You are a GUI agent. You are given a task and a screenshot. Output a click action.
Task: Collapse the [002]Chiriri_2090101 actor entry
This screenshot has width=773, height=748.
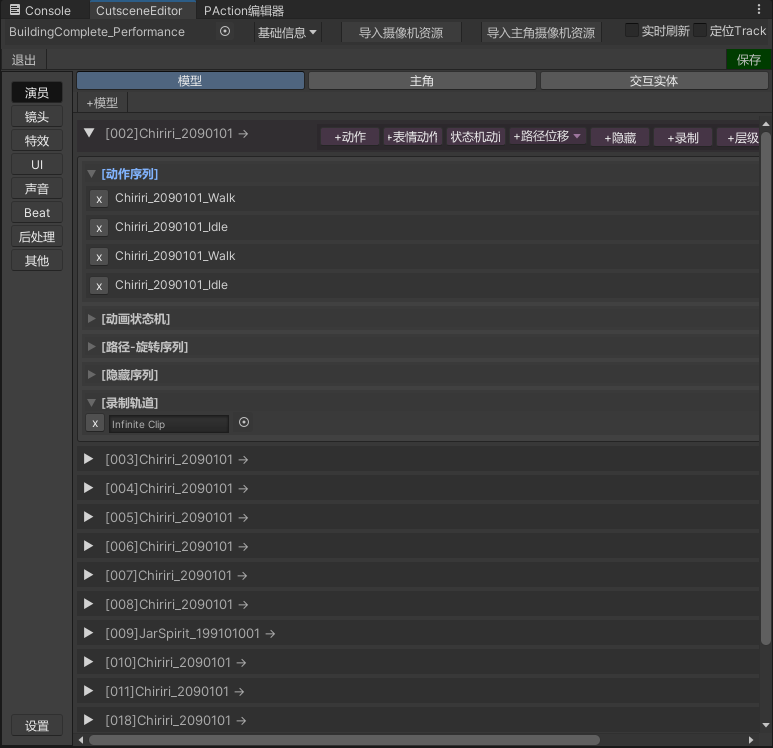click(x=89, y=133)
